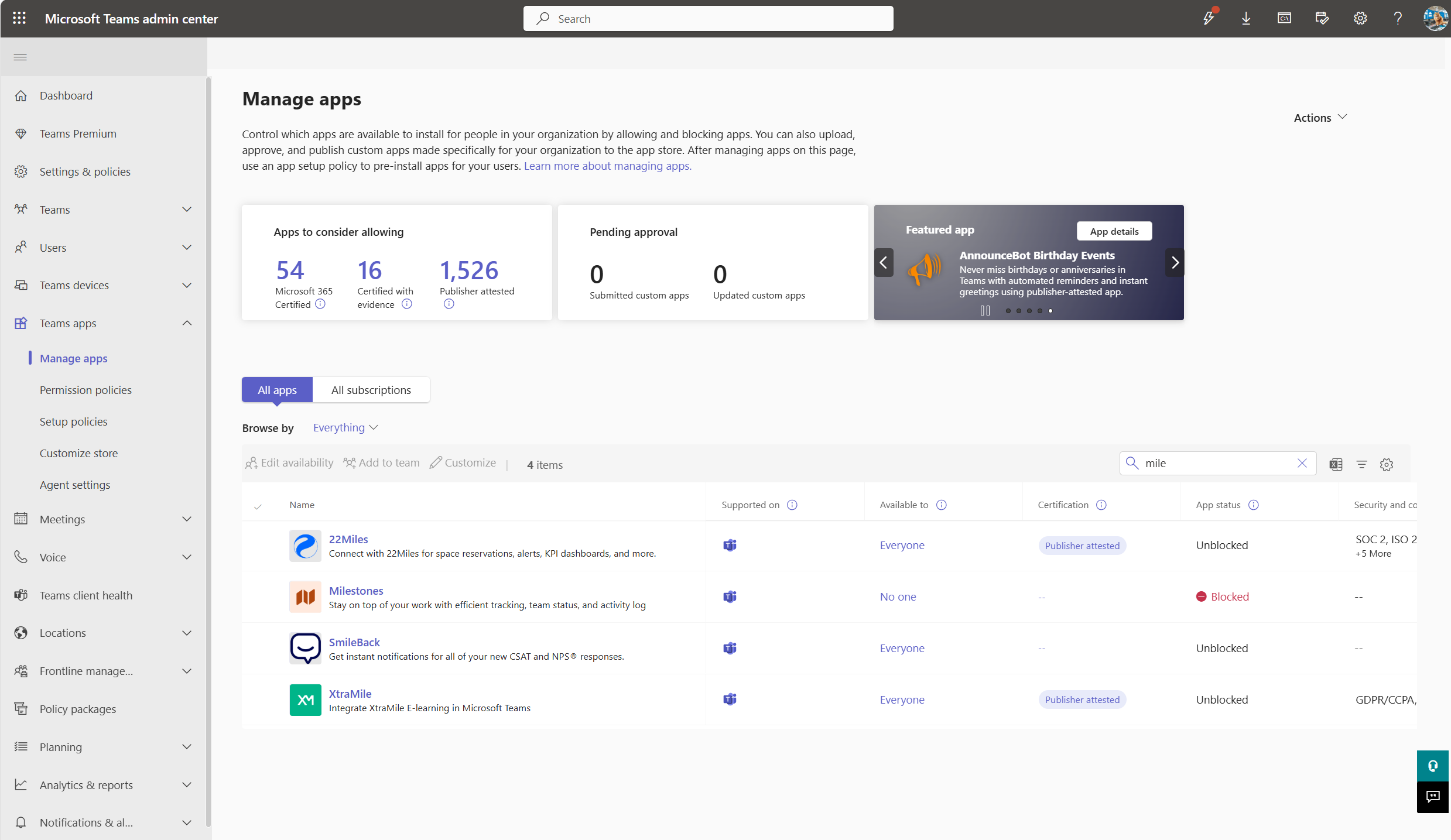Open the downloads icon in header
The height and width of the screenshot is (840, 1451).
click(x=1246, y=19)
